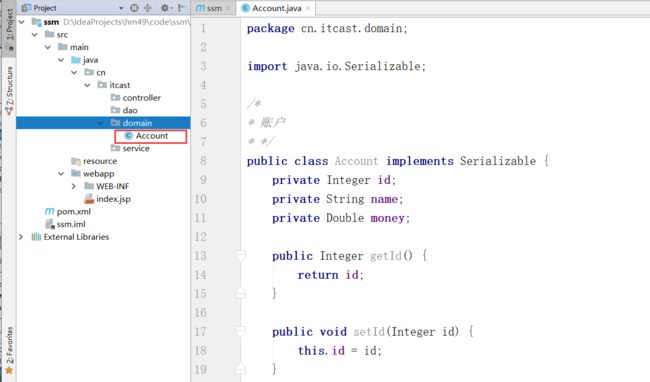Select the Account.java editor tab
This screenshot has width=650, height=382.
(x=276, y=8)
